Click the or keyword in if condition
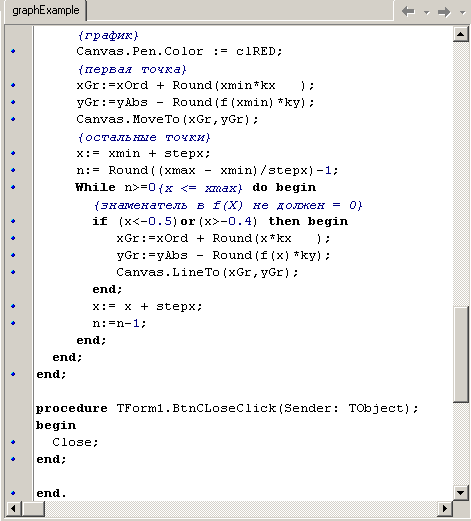 [188, 222]
